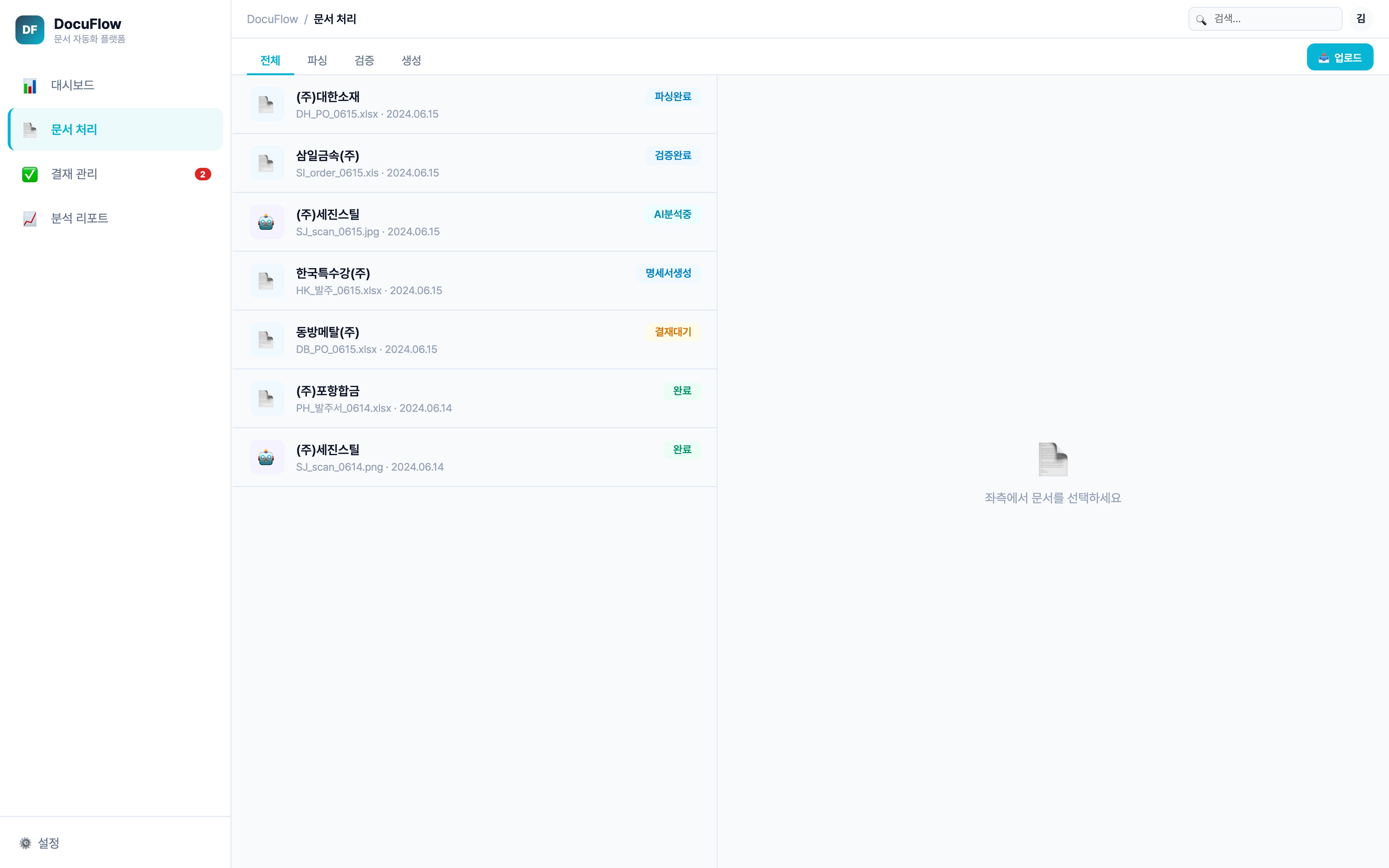
Task: Click the DocuFlow breadcrumb link
Action: [272, 20]
